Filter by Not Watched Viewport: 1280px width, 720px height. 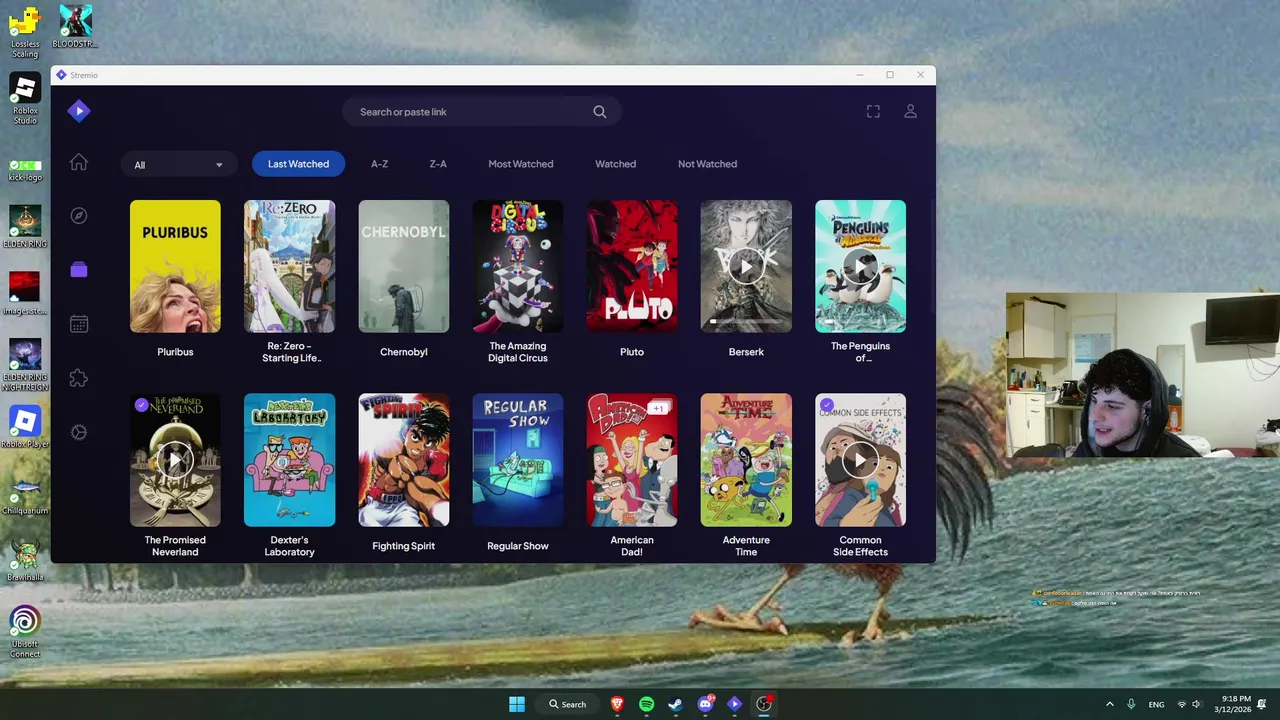tap(707, 164)
